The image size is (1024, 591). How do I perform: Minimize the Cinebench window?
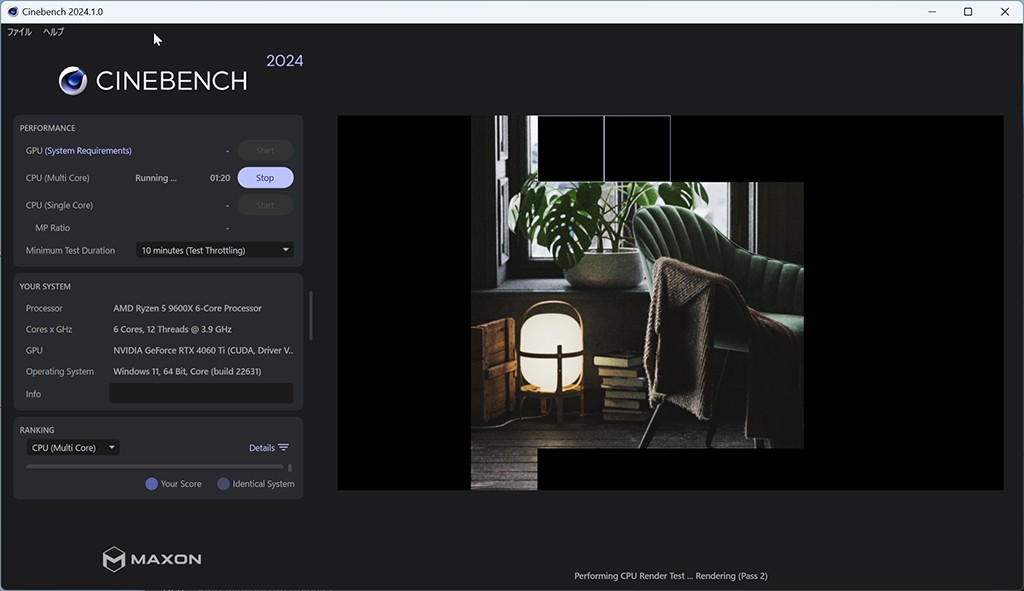[x=932, y=12]
